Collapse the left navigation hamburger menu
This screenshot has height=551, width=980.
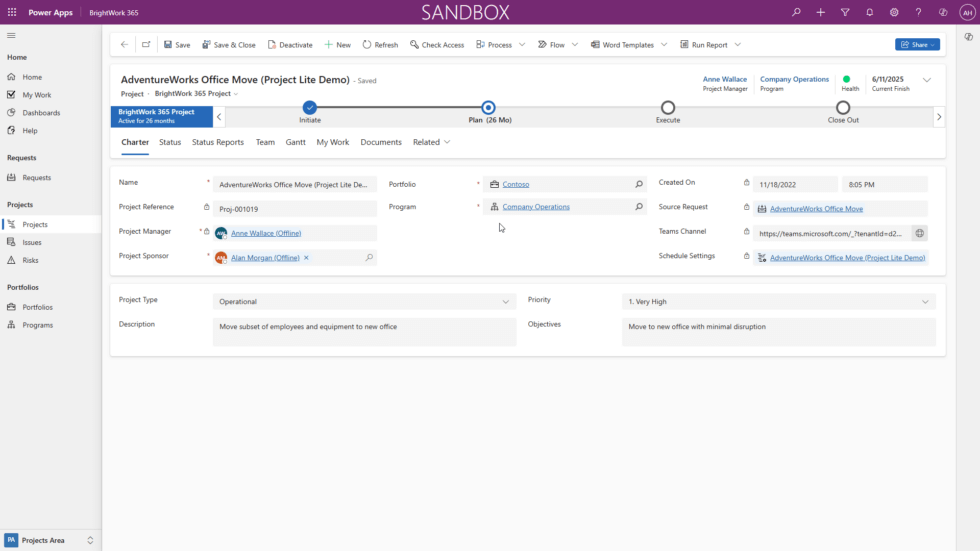point(12,36)
